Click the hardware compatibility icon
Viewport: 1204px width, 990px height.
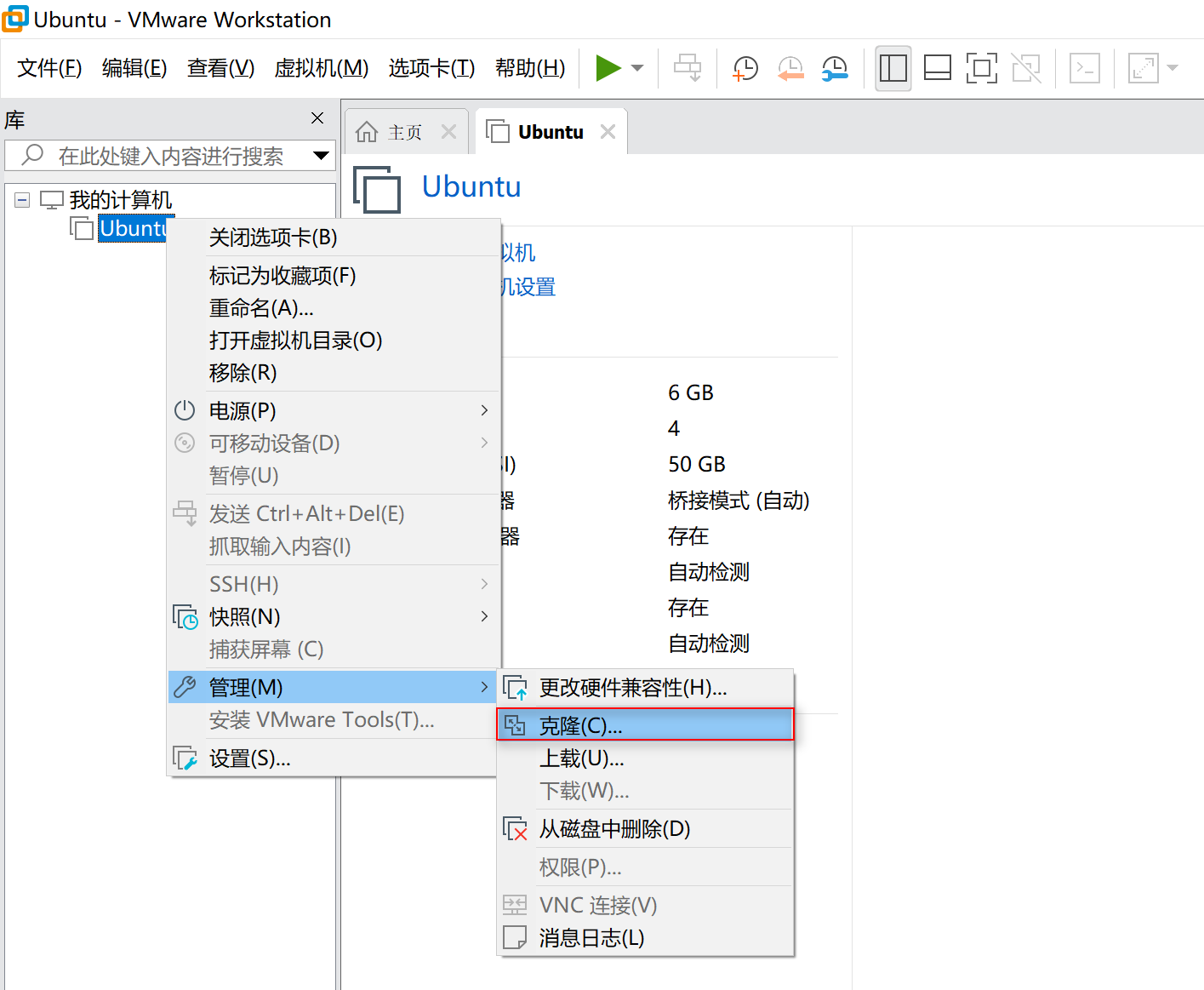point(515,688)
